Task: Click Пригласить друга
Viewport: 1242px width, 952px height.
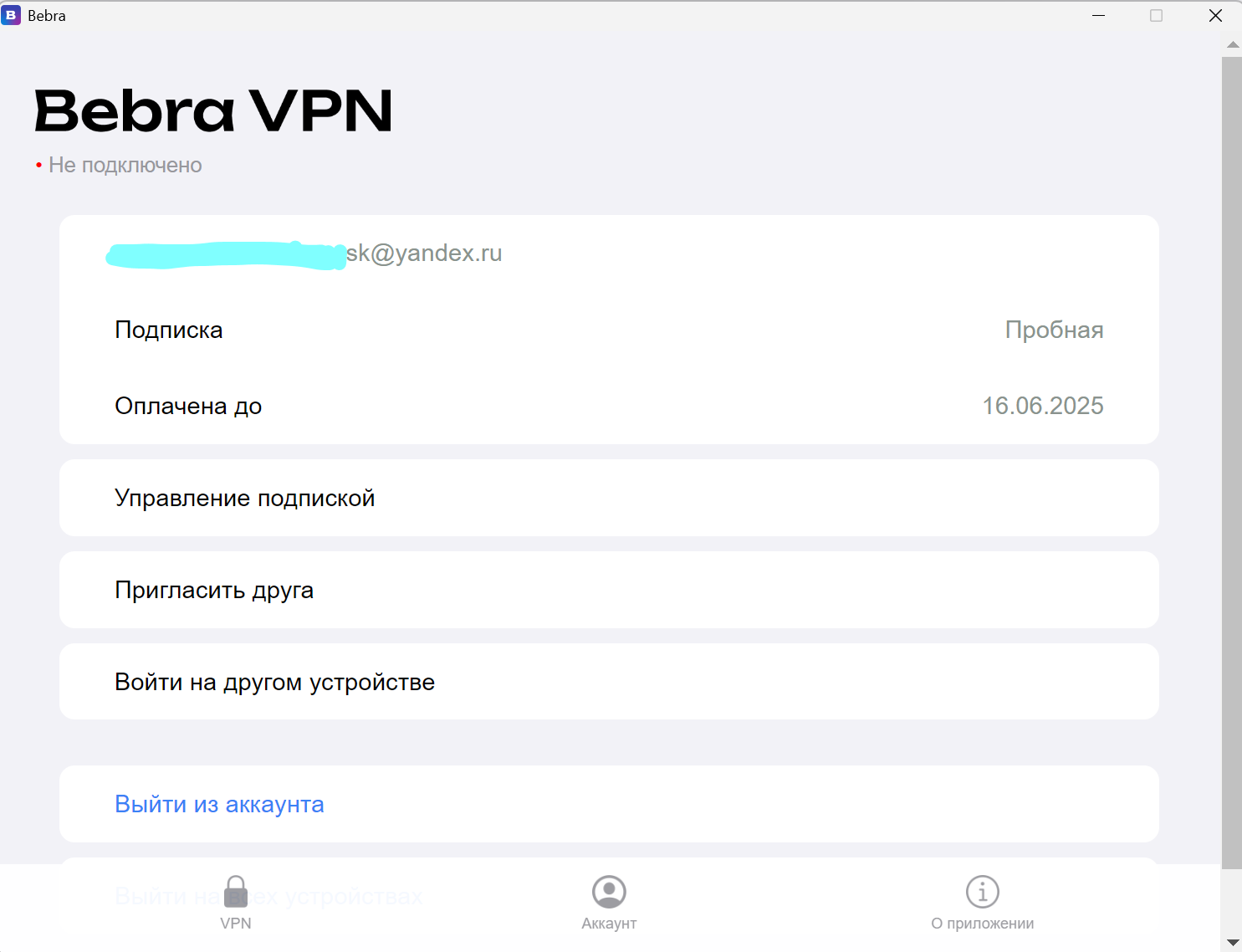Action: (x=214, y=590)
